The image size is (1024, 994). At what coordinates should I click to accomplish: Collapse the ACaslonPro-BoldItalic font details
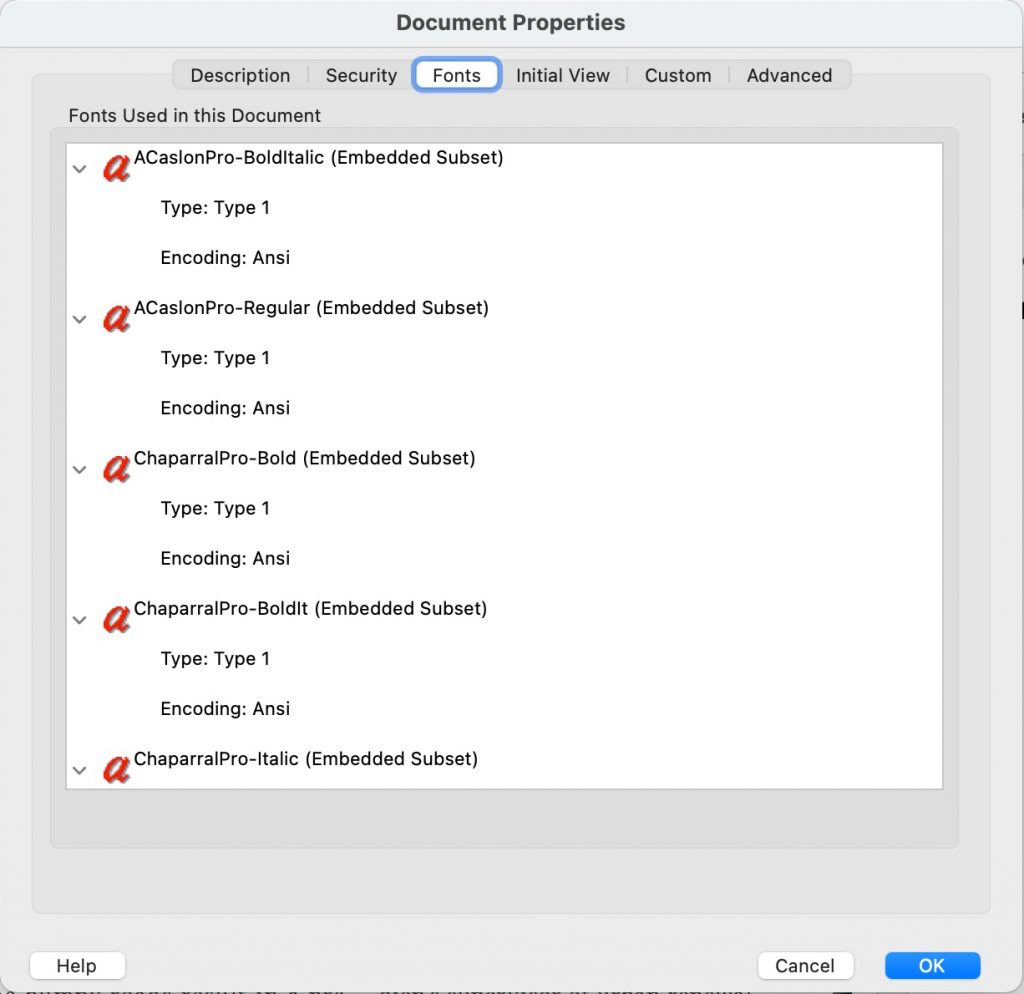[79, 169]
